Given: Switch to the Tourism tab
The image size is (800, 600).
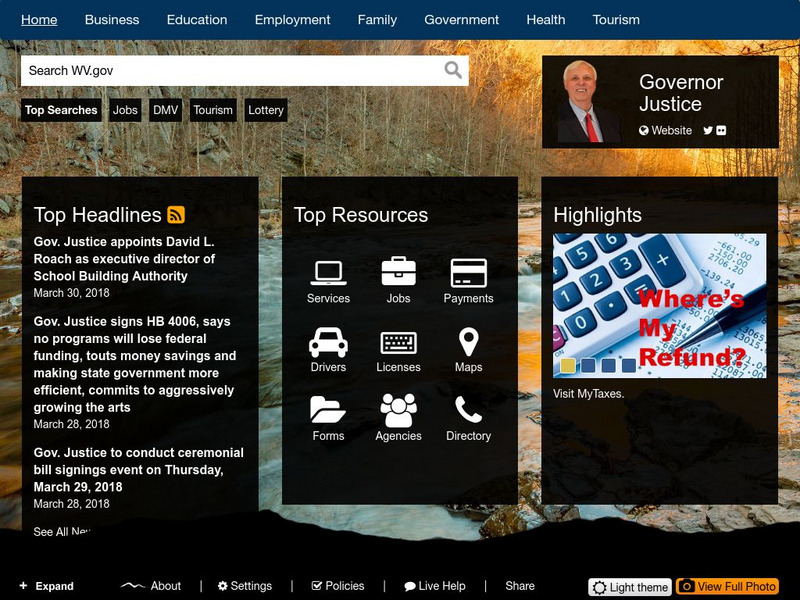Looking at the screenshot, I should pyautogui.click(x=619, y=19).
